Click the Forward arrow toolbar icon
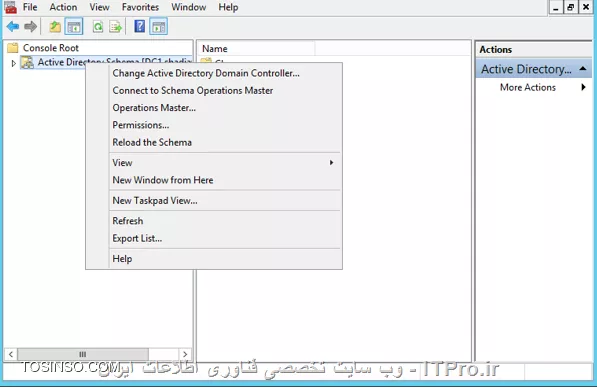This screenshot has height=388, width=597. point(30,27)
